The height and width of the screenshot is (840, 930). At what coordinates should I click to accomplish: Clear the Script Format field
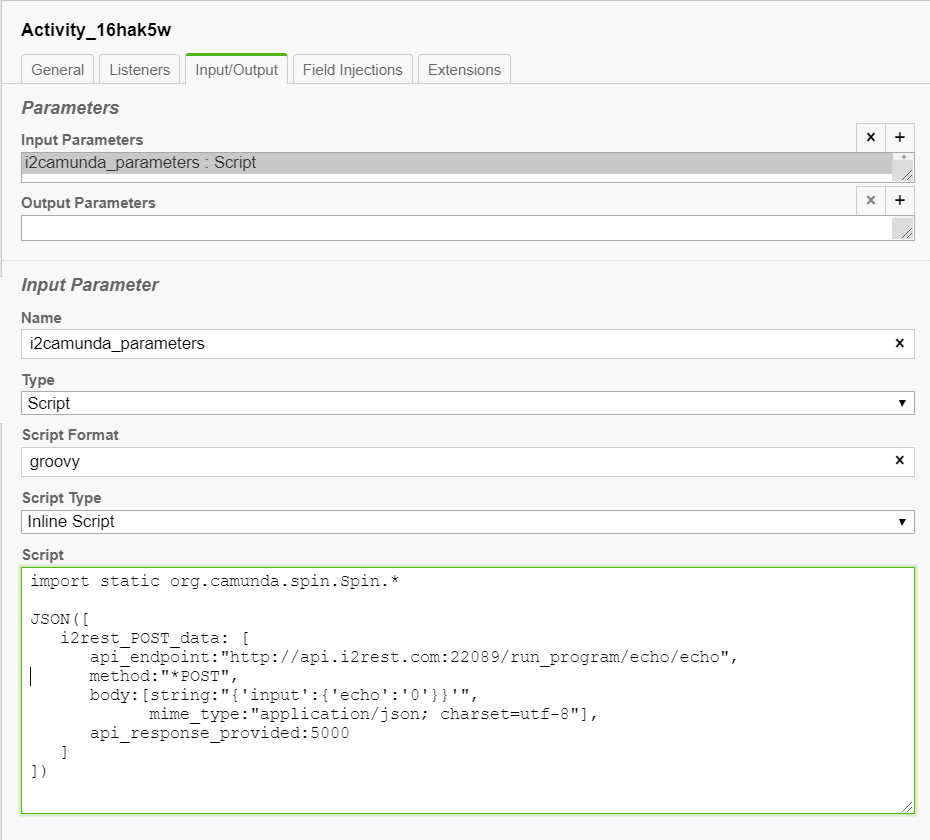click(899, 460)
